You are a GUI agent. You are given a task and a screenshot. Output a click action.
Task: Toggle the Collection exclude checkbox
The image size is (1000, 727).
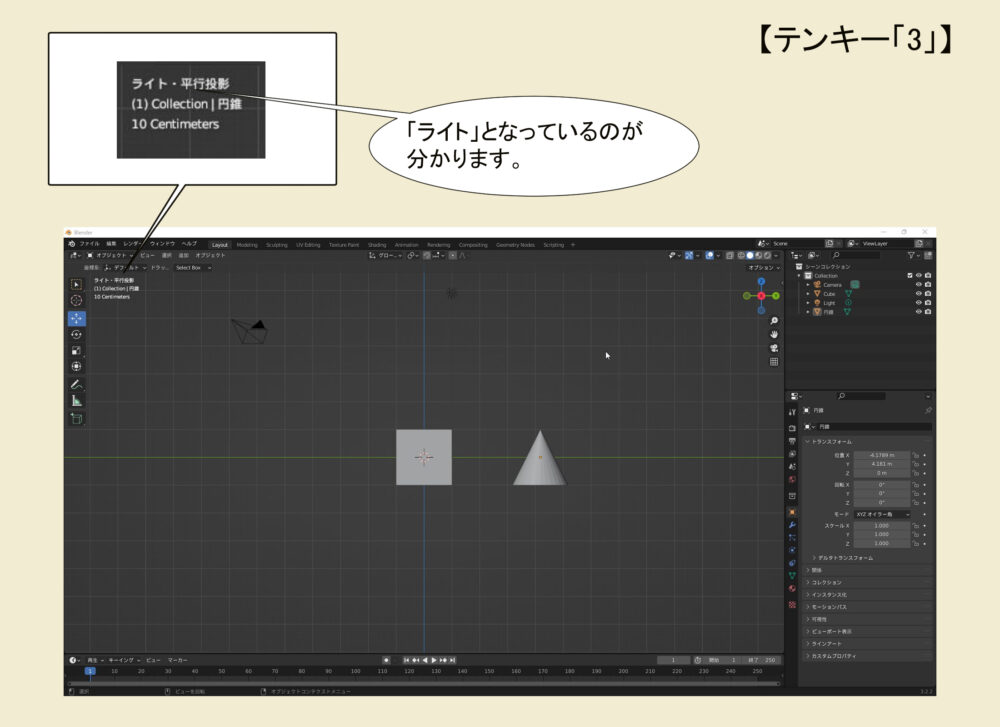point(909,275)
